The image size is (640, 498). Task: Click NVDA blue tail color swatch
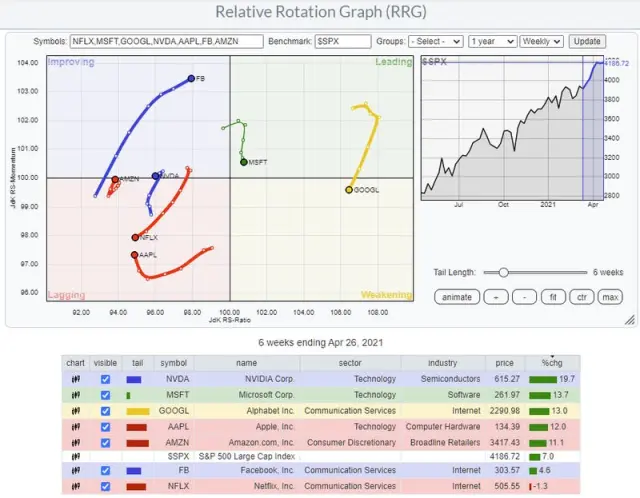pyautogui.click(x=134, y=380)
